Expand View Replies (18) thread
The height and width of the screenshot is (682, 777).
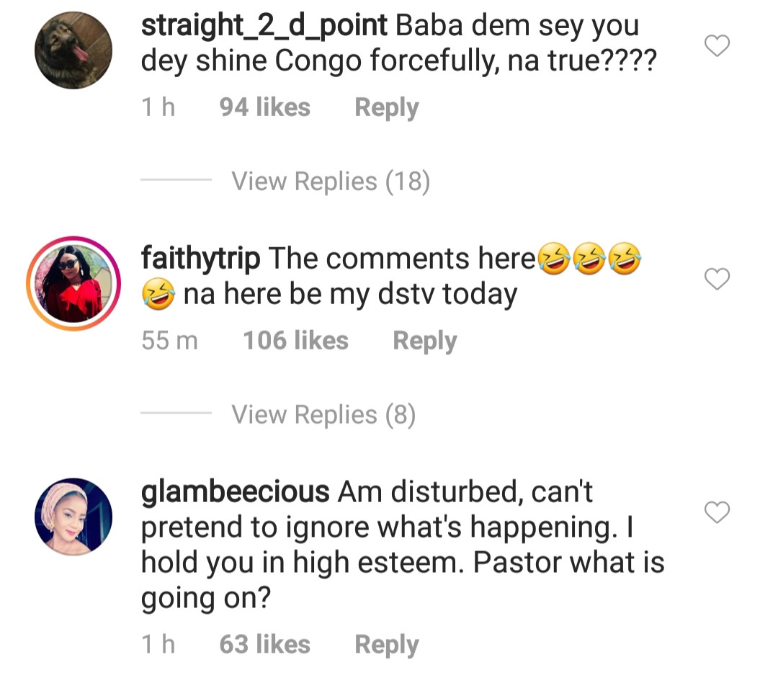pos(330,181)
